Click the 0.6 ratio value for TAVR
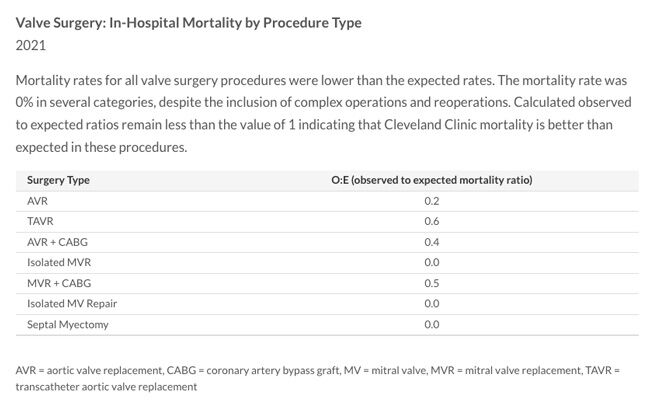This screenshot has width=650, height=404. coord(431,222)
